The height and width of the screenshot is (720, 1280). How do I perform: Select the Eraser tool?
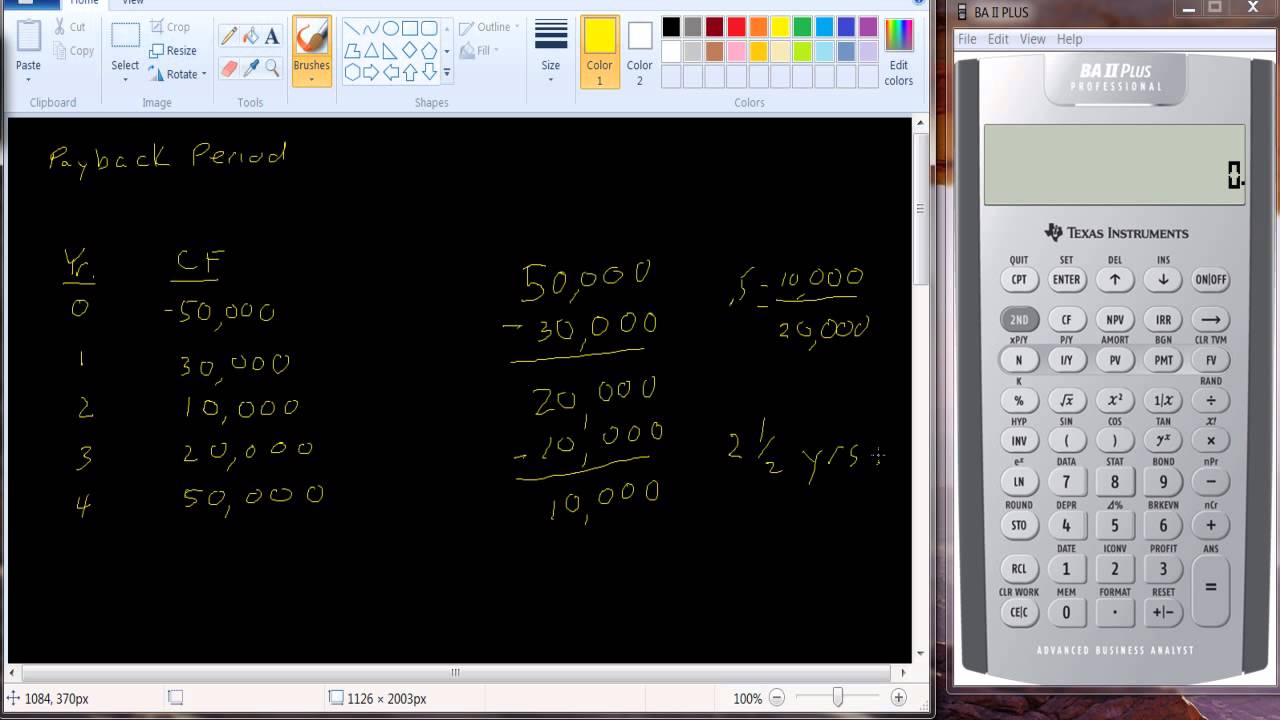pyautogui.click(x=229, y=68)
